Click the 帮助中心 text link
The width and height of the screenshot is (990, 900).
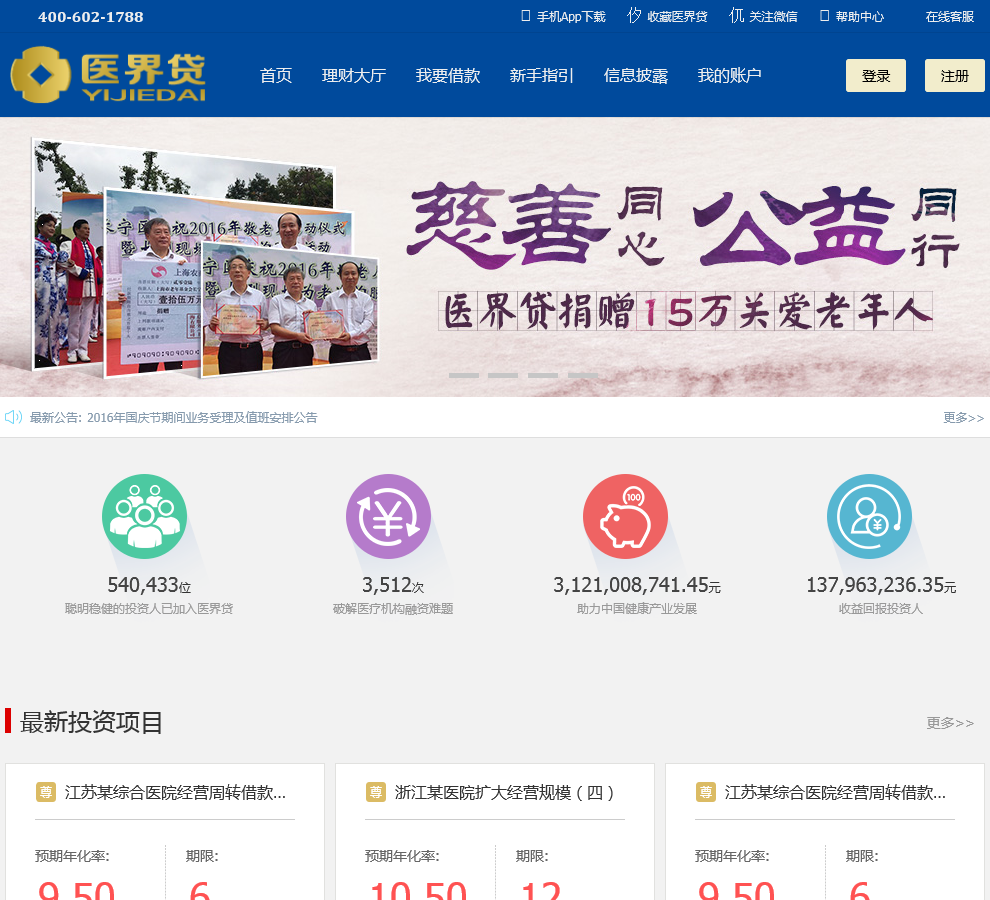tap(859, 16)
